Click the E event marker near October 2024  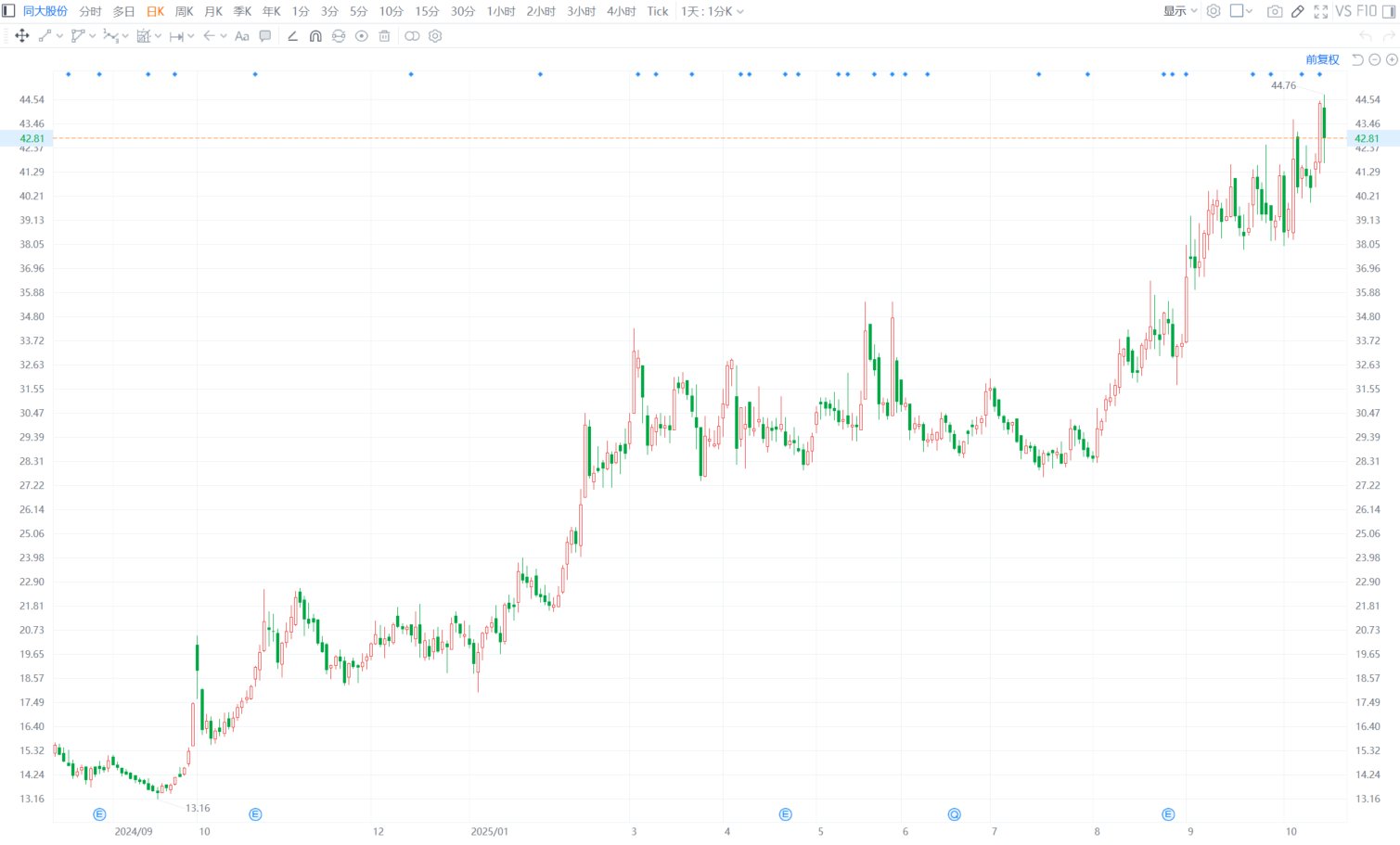255,814
